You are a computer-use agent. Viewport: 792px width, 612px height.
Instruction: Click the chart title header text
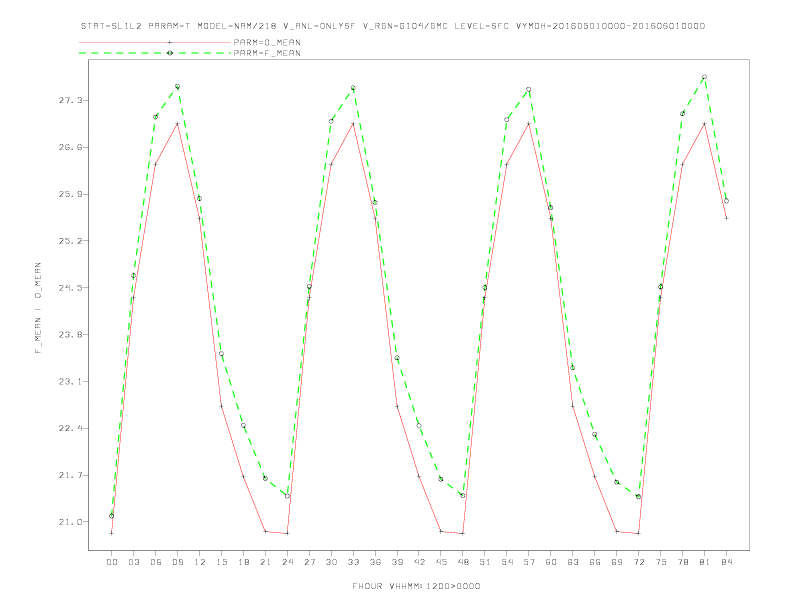pos(392,26)
